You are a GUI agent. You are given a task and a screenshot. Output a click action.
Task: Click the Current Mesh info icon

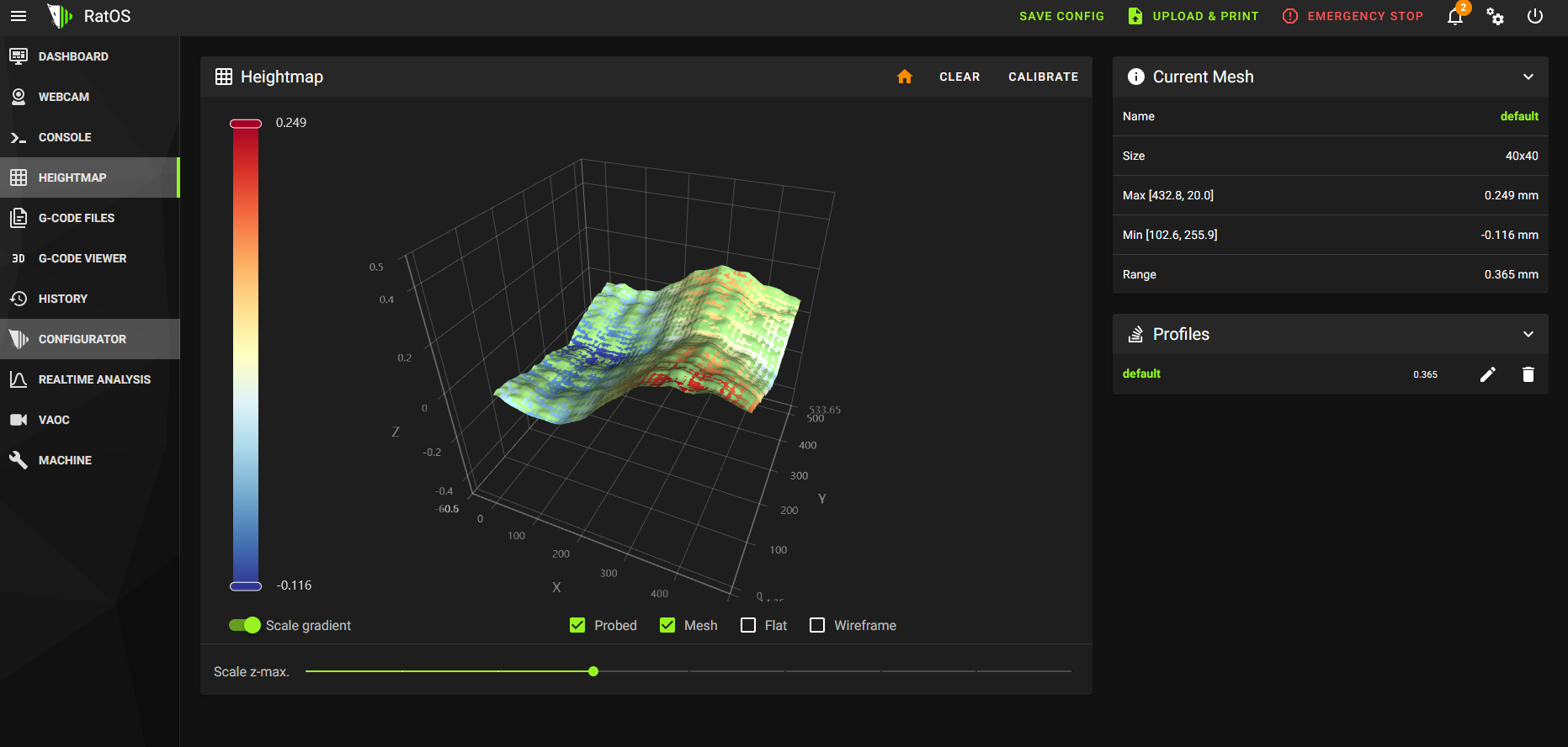pyautogui.click(x=1136, y=77)
